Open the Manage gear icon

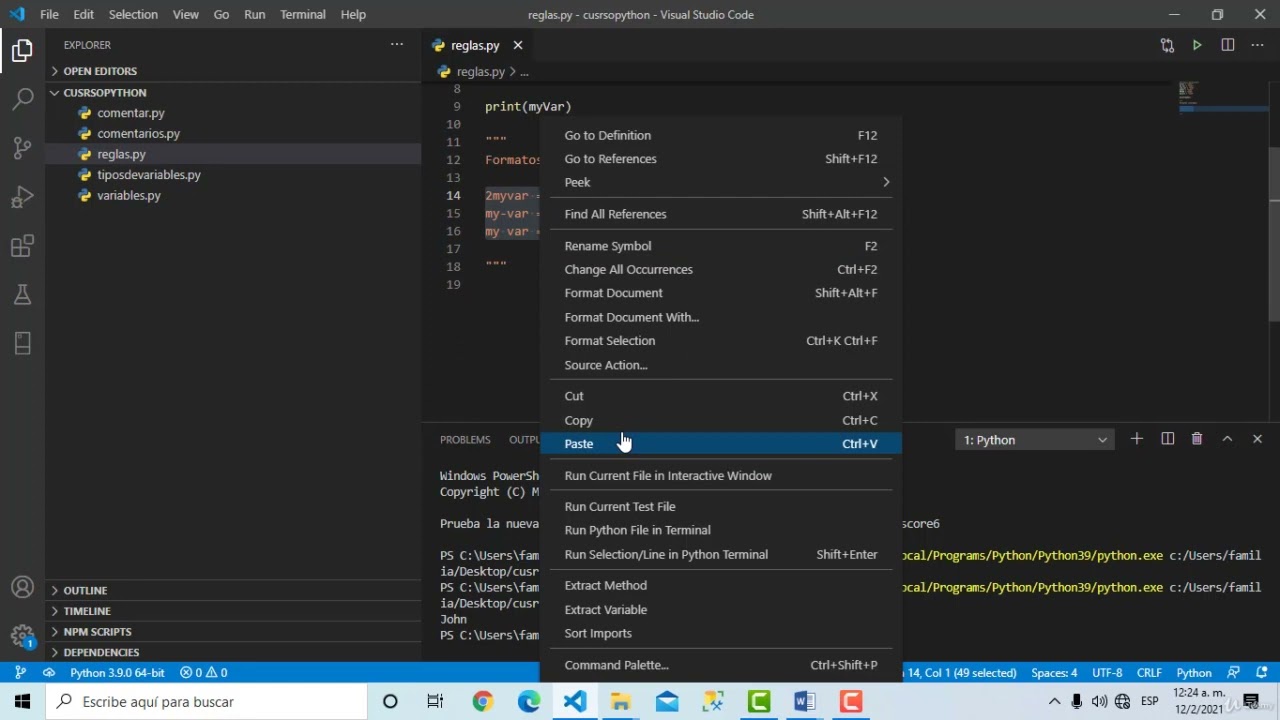22,636
